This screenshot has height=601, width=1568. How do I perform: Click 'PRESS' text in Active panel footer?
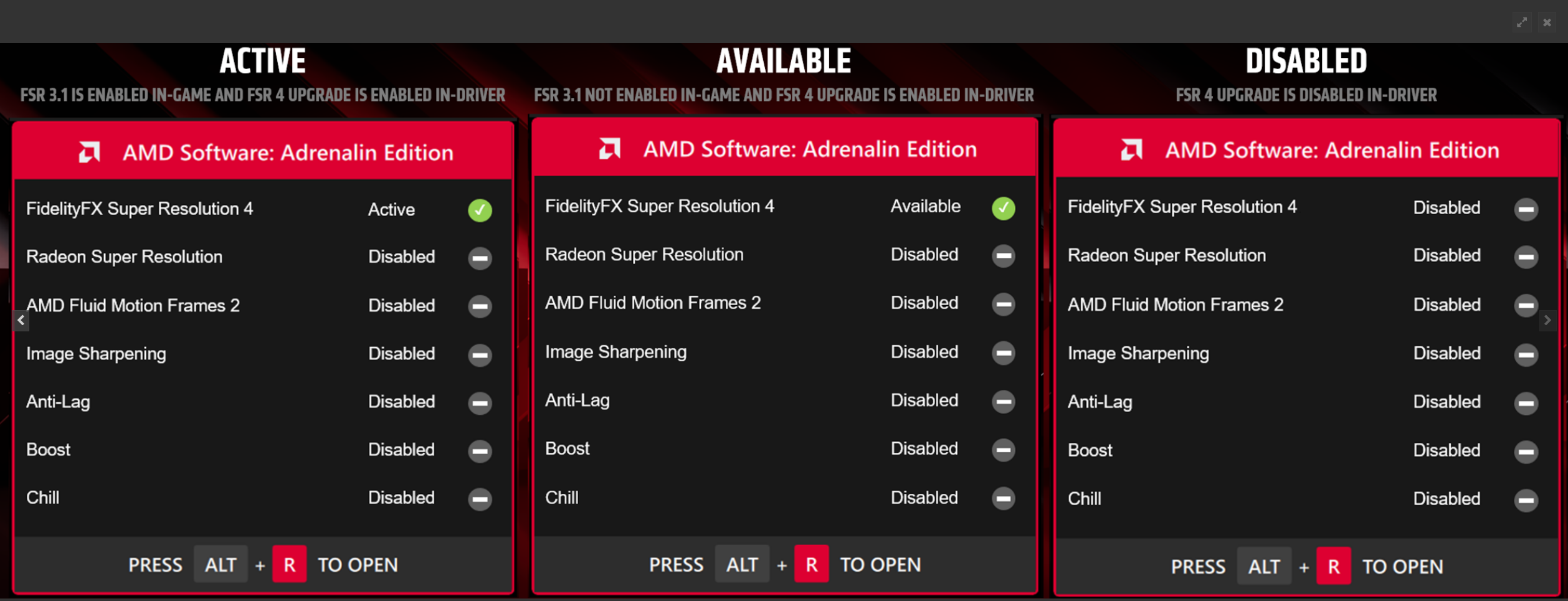155,565
